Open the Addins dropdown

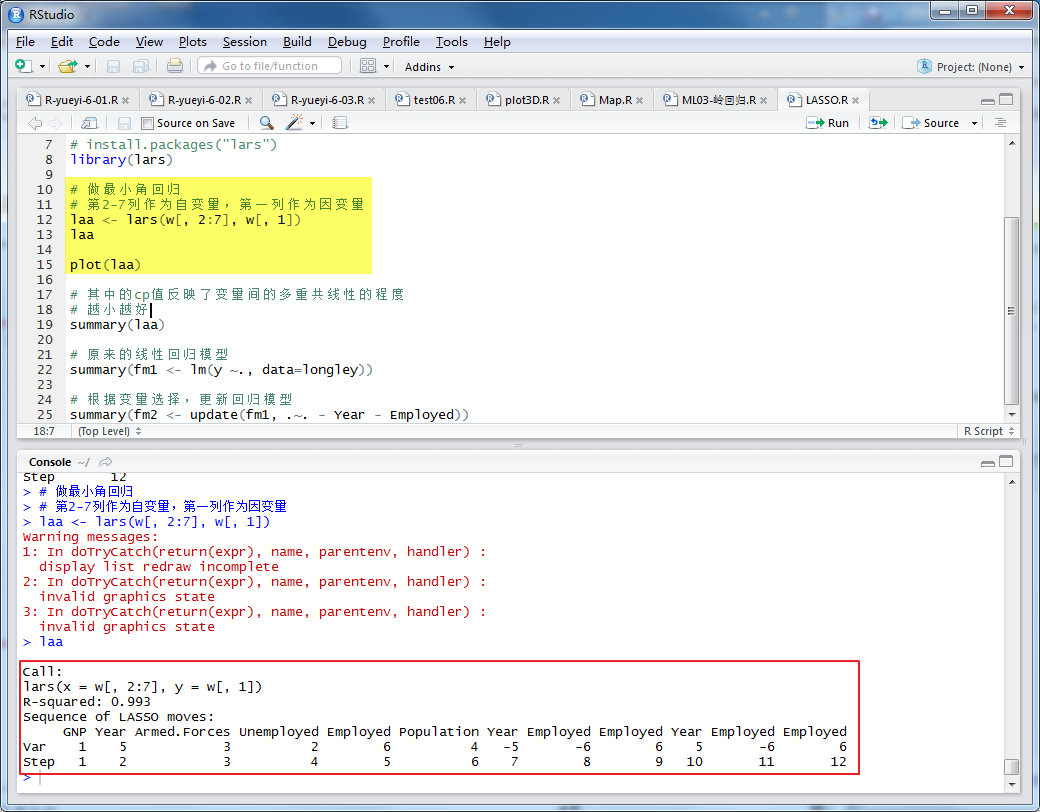pos(429,65)
